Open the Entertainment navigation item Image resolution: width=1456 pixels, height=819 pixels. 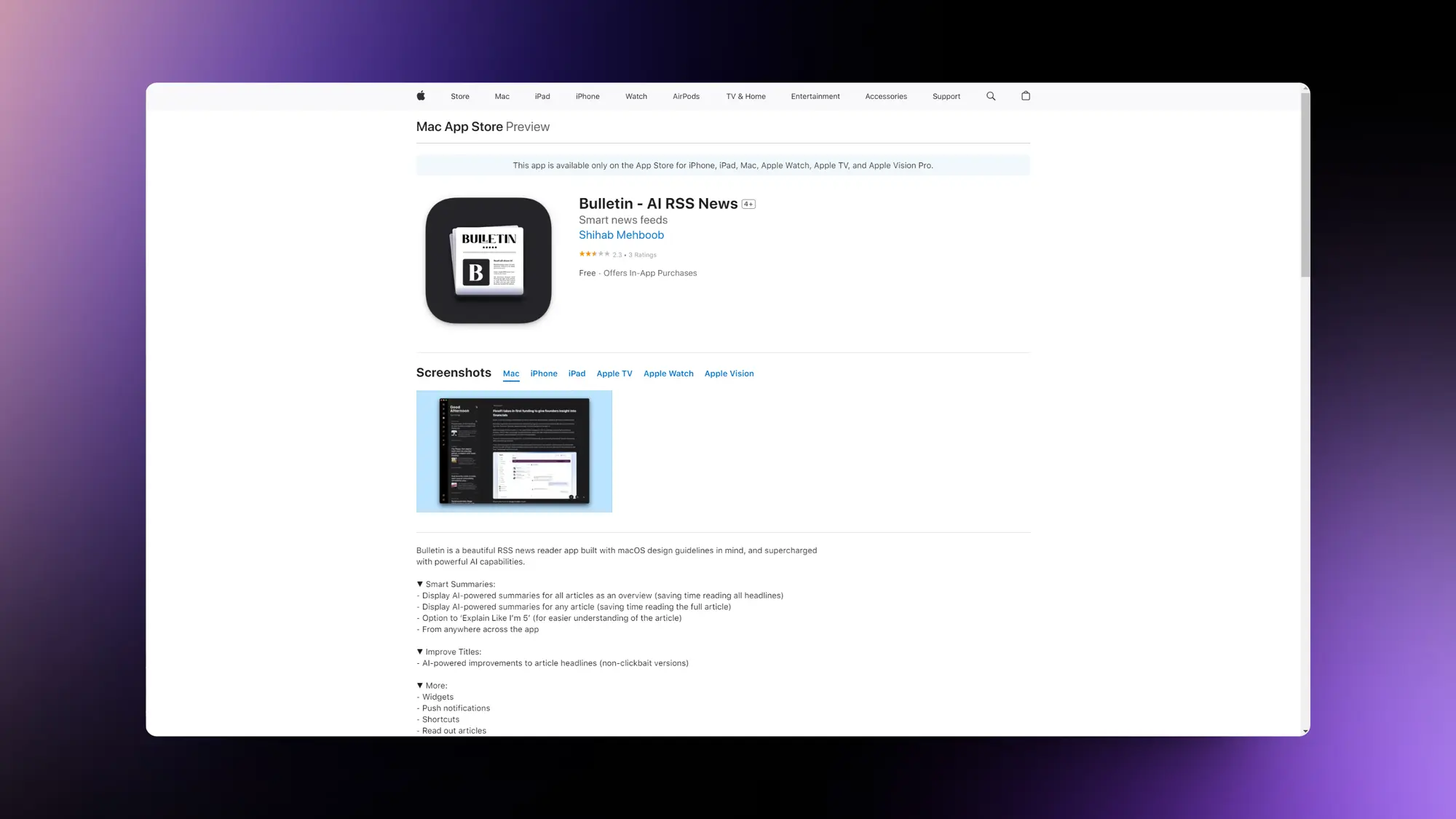click(815, 96)
